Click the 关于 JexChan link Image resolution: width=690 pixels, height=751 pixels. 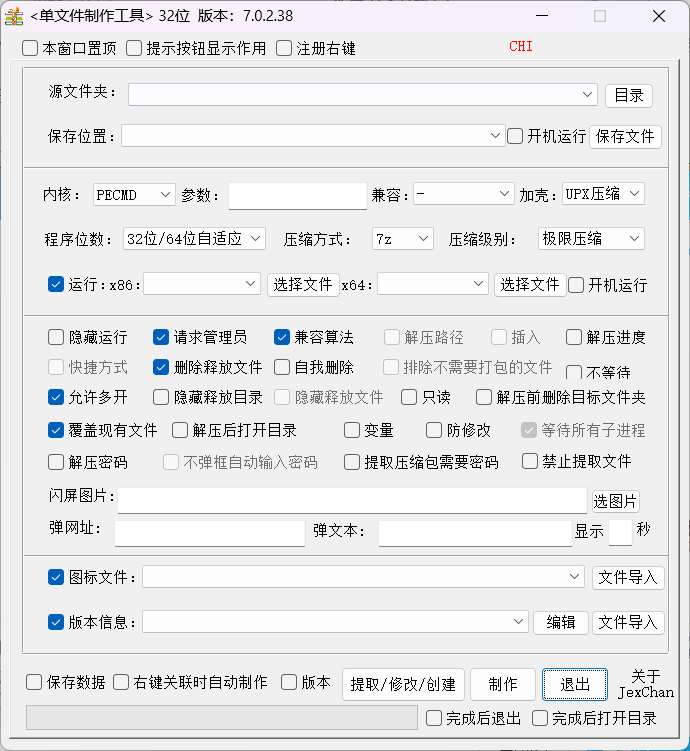[x=645, y=684]
